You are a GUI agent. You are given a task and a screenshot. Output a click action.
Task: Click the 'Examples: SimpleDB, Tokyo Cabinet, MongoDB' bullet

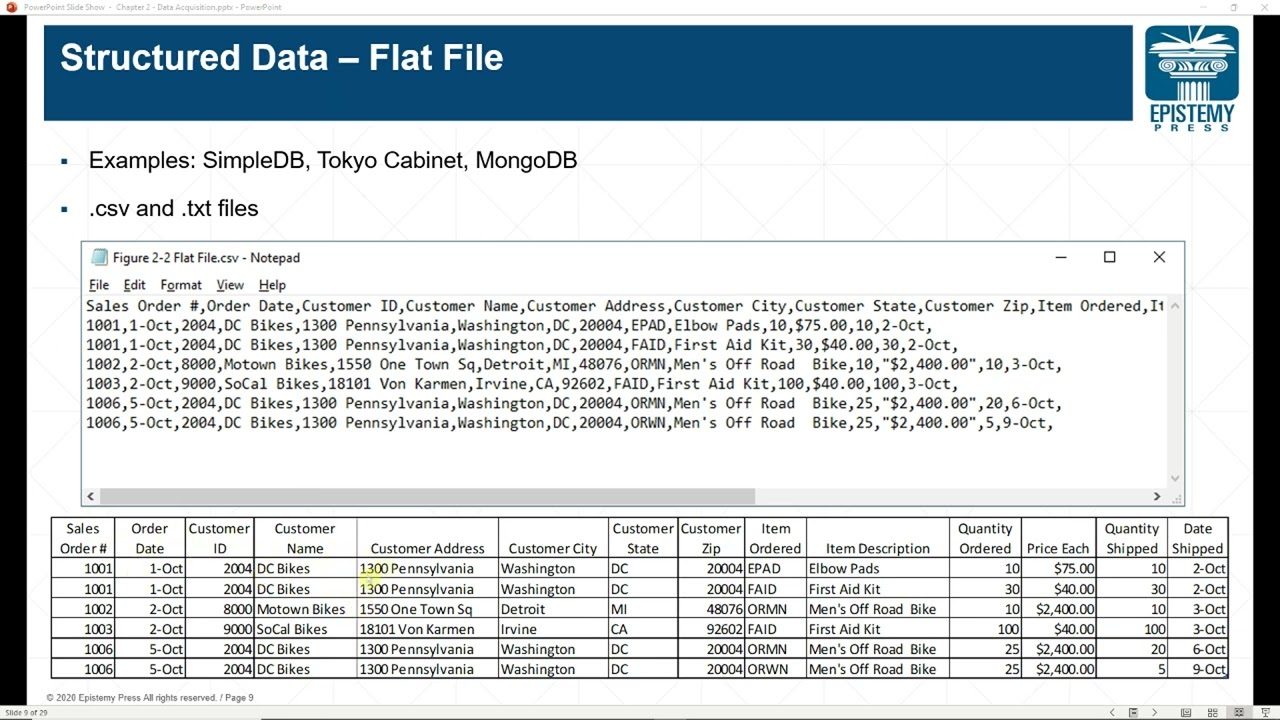[x=333, y=160]
